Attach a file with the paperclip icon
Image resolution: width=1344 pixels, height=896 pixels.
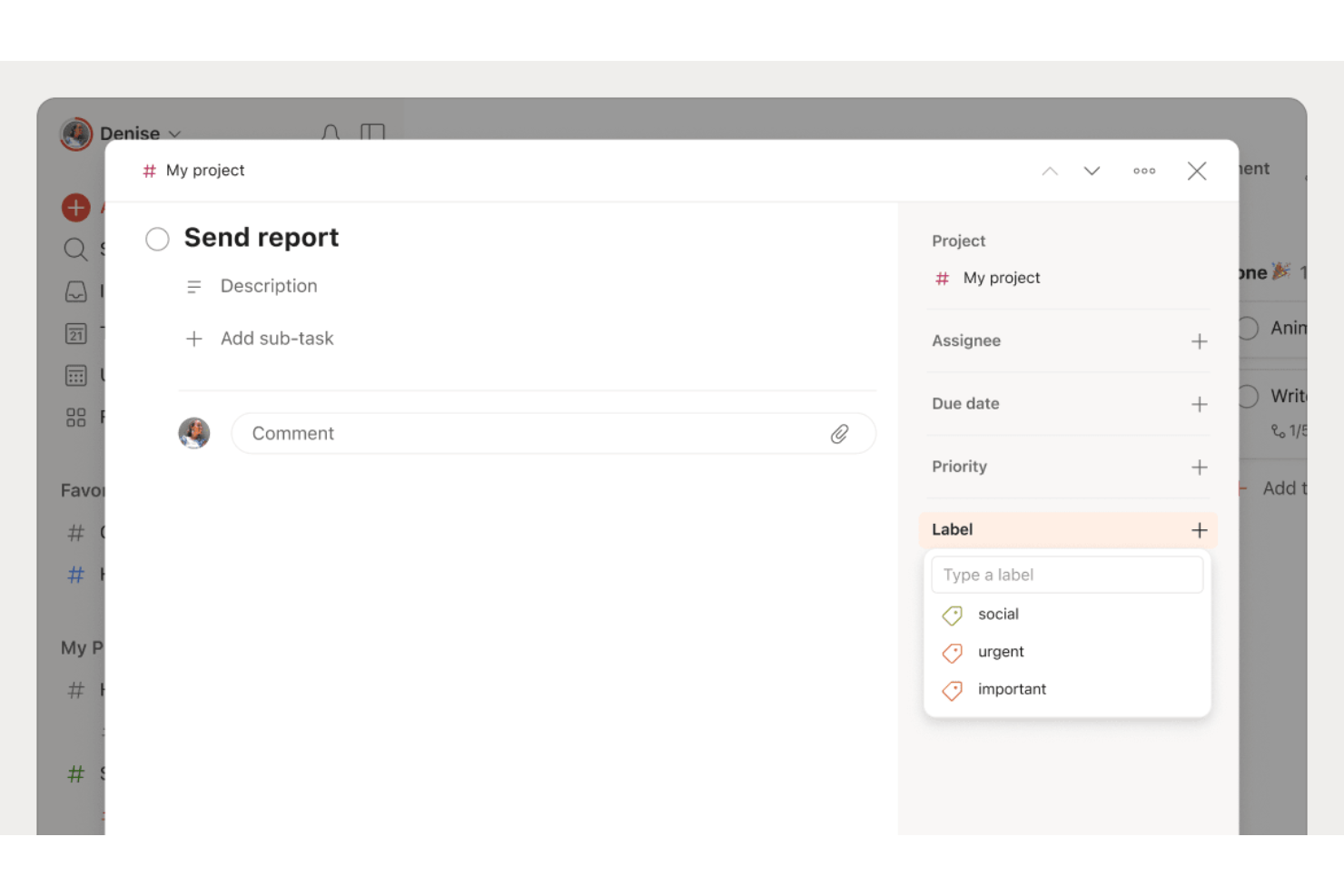[x=840, y=433]
